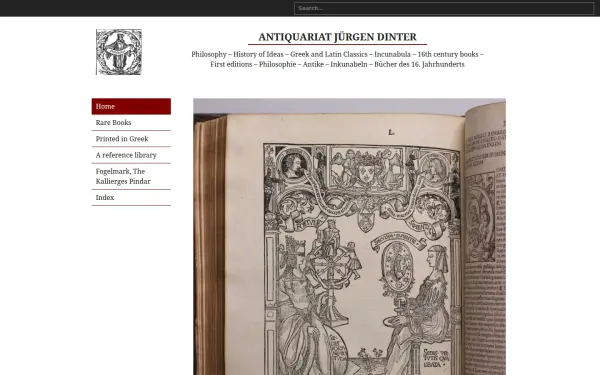Open the Rare Books page

(131, 122)
